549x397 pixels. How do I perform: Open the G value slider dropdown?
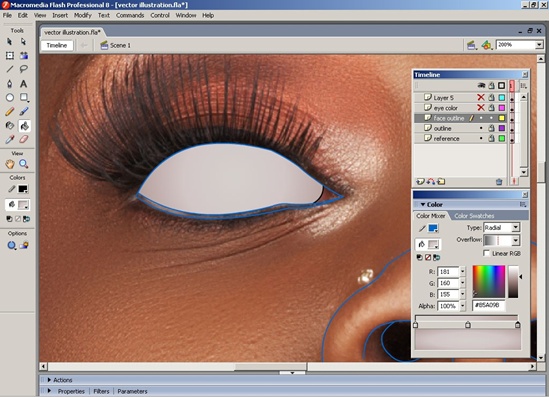(x=463, y=283)
